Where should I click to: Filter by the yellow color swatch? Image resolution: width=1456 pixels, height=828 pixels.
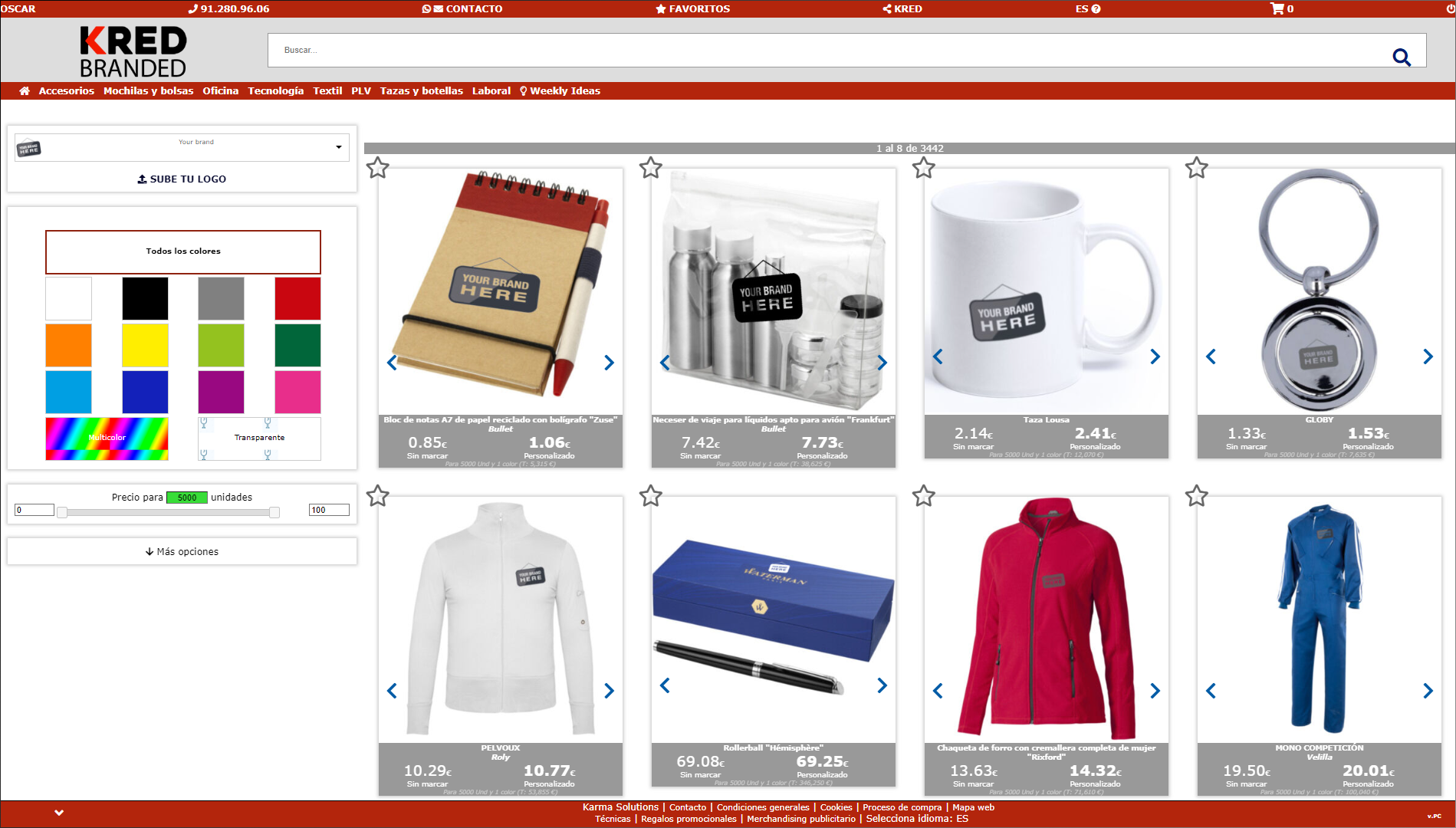145,345
